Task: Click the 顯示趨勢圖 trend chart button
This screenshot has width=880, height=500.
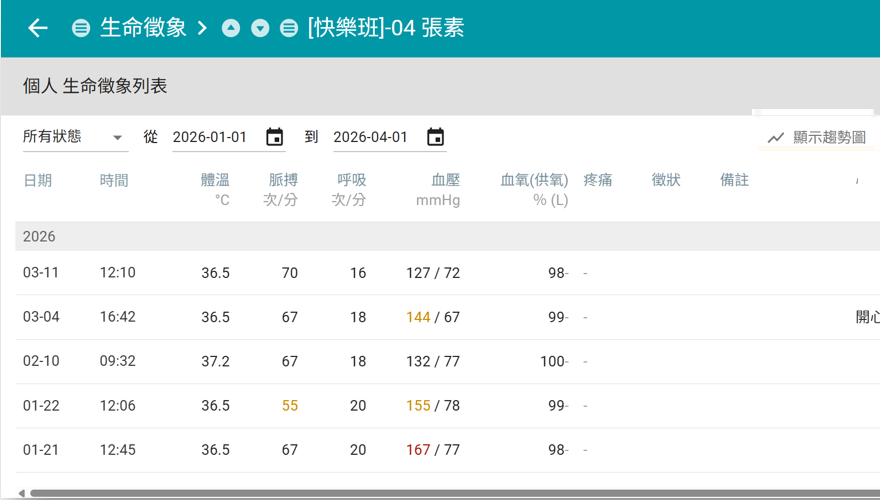Action: coord(817,137)
